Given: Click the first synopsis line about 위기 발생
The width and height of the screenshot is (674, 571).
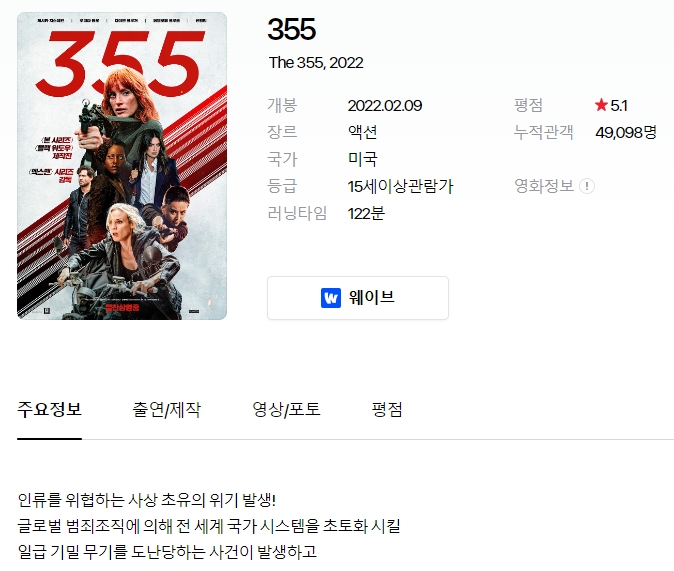Looking at the screenshot, I should pyautogui.click(x=147, y=500).
